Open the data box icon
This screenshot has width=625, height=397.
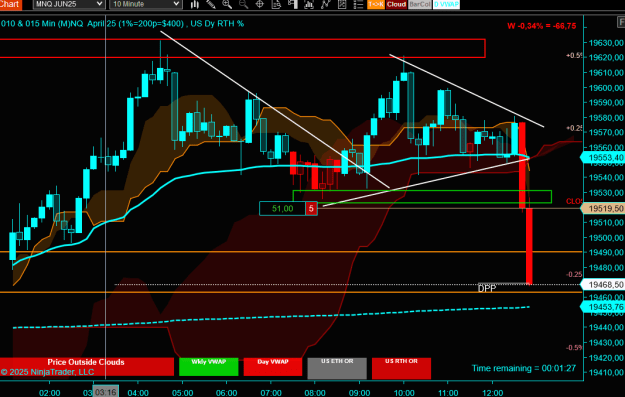[276, 4]
